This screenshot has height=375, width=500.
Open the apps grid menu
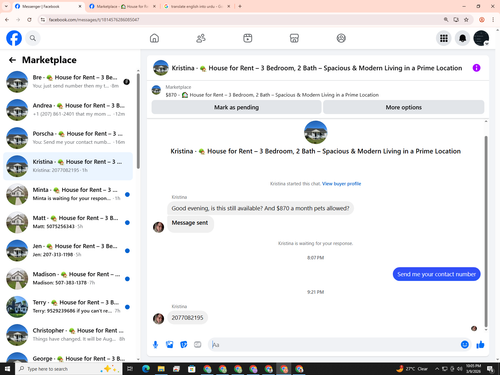click(x=444, y=38)
